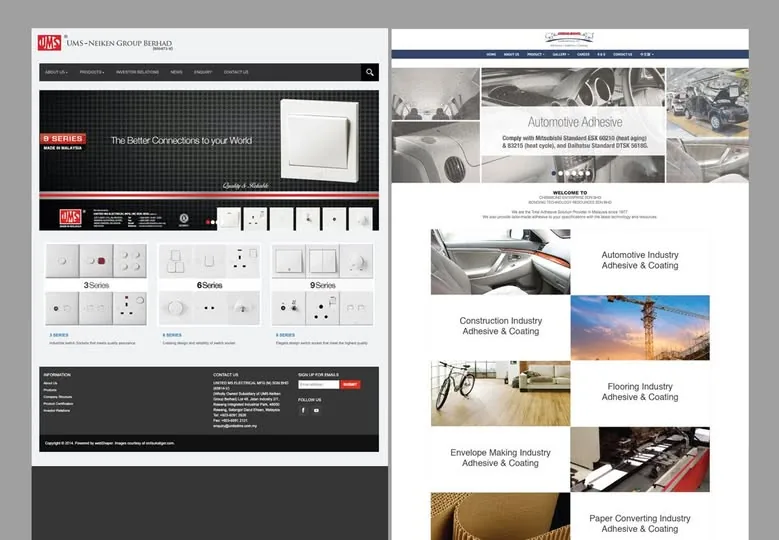This screenshot has height=540, width=779.
Task: Click the socket thumbnail in UMS banner strip
Action: point(255,219)
